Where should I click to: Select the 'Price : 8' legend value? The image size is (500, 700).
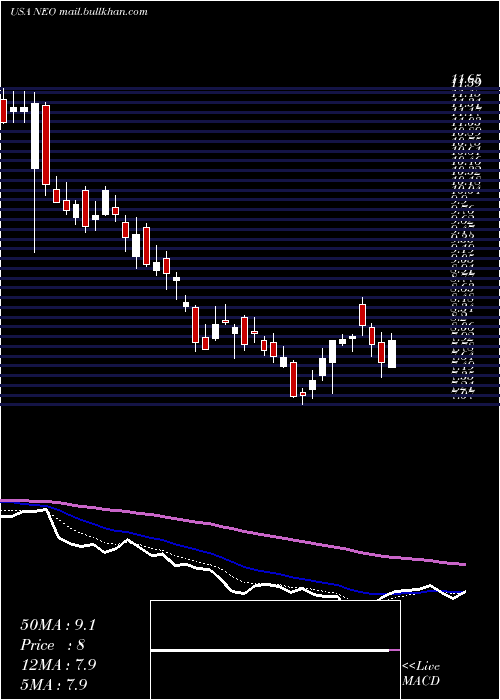tap(52, 645)
